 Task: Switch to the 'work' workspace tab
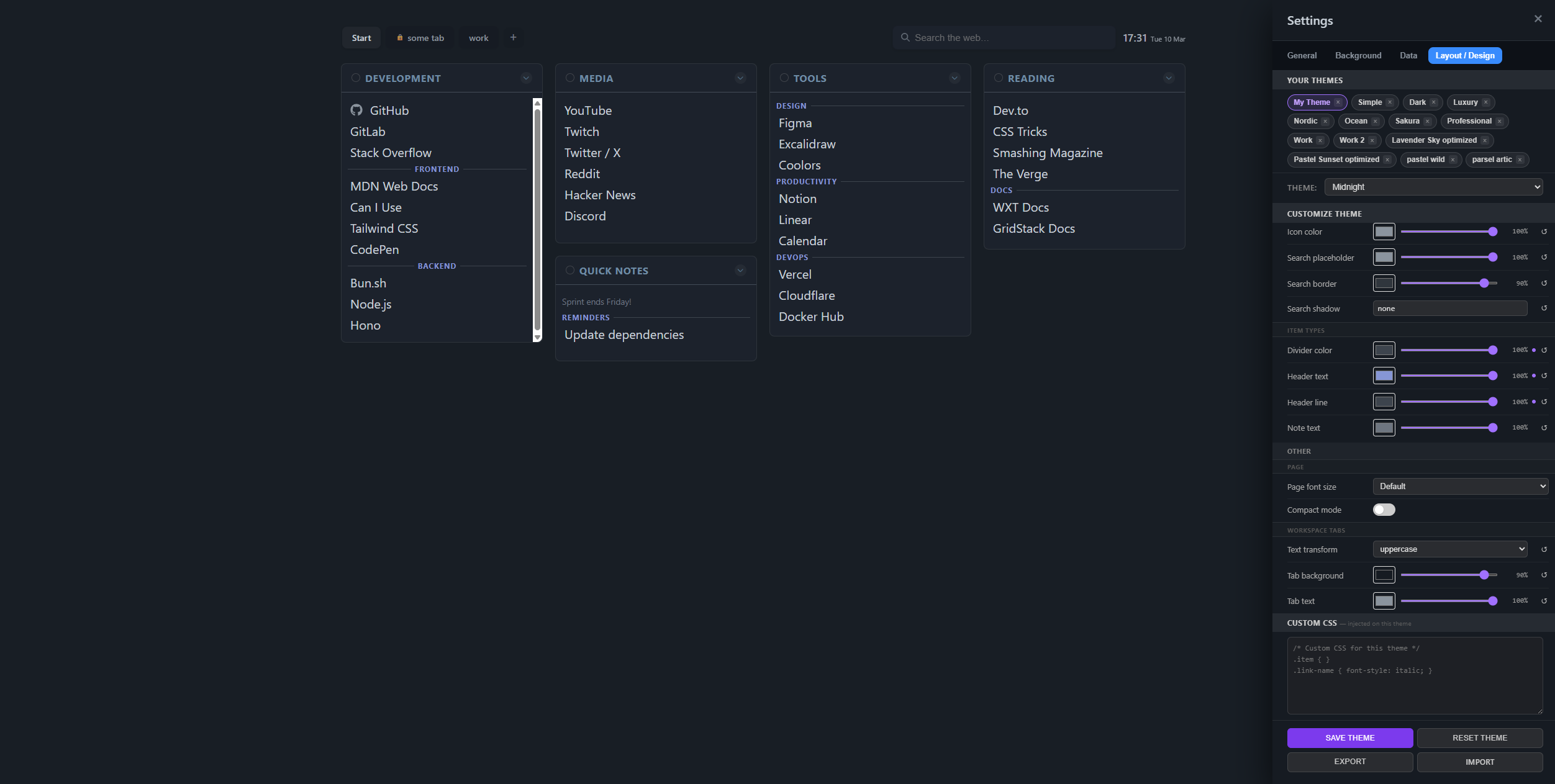click(478, 37)
